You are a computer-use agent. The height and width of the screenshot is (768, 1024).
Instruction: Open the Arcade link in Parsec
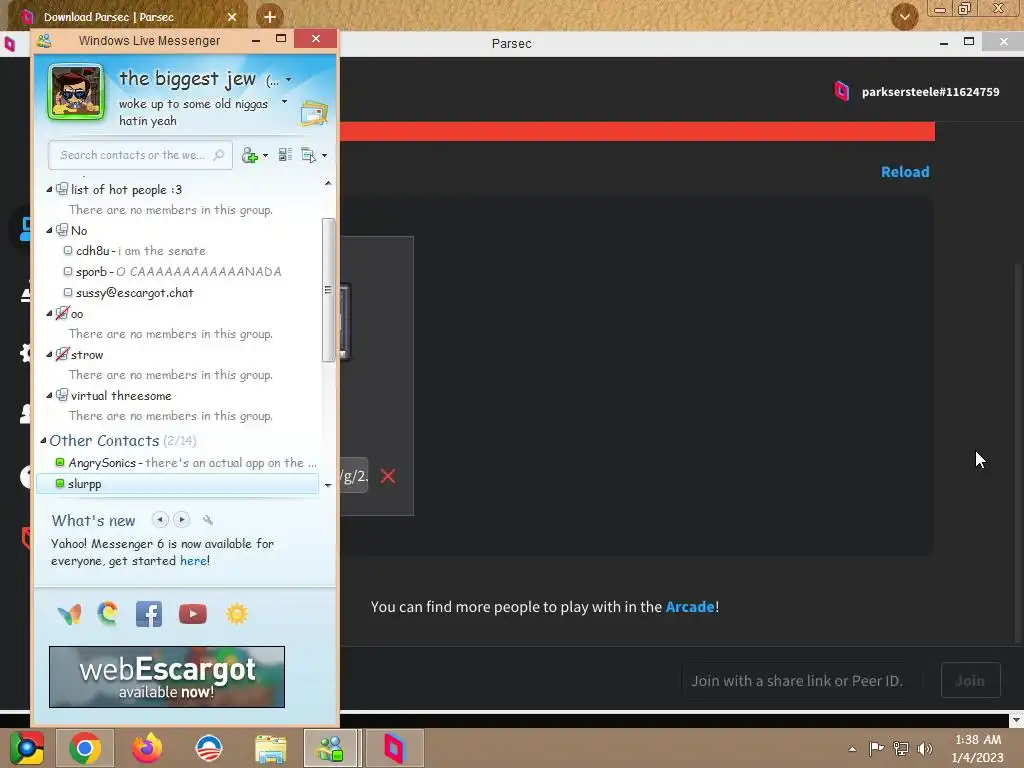(690, 607)
